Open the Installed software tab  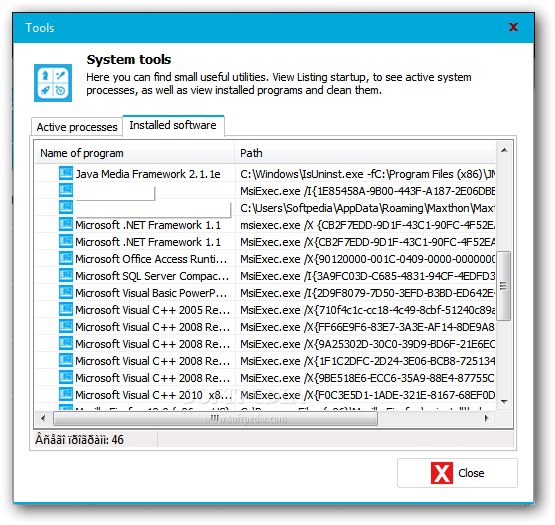173,125
